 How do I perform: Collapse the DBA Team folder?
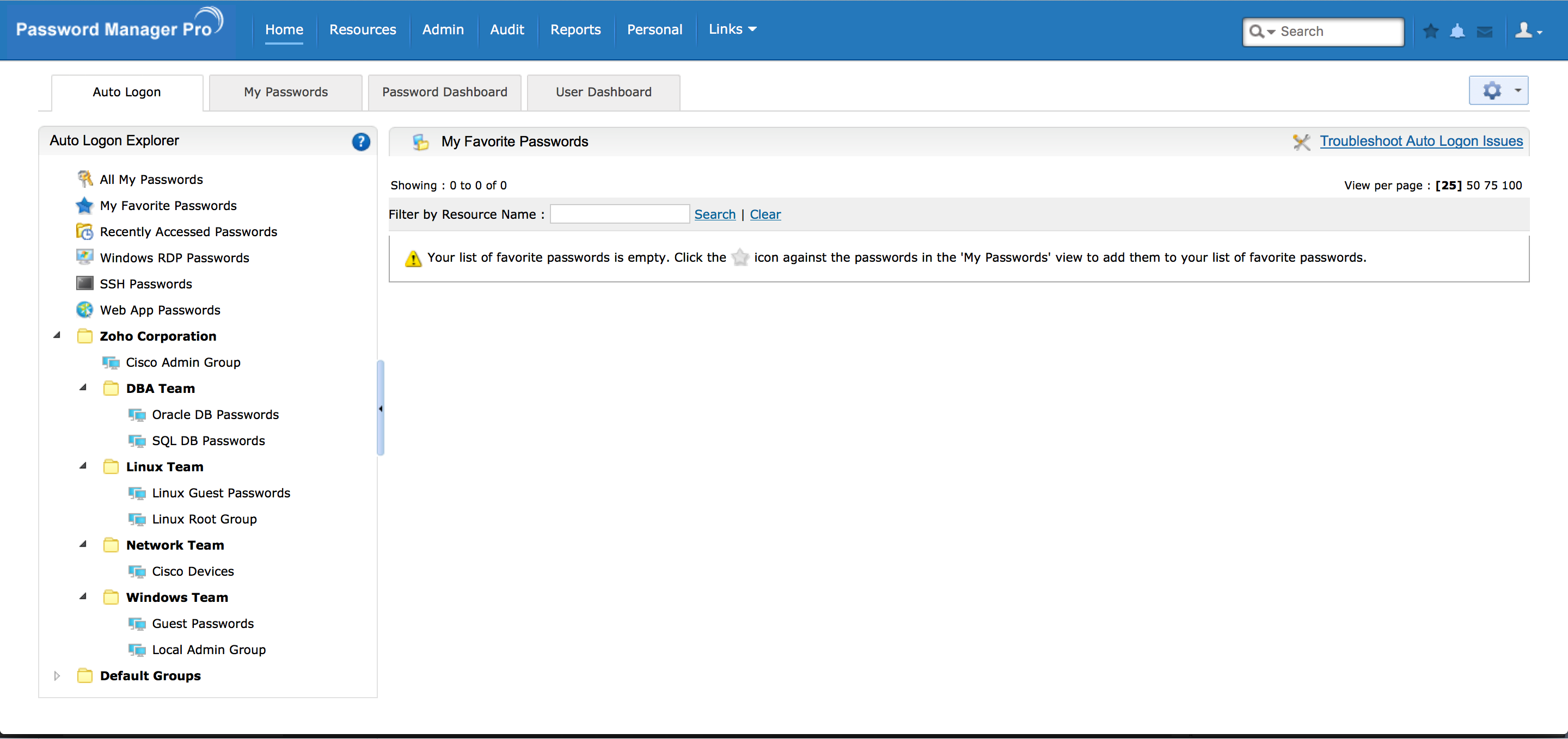pyautogui.click(x=83, y=387)
